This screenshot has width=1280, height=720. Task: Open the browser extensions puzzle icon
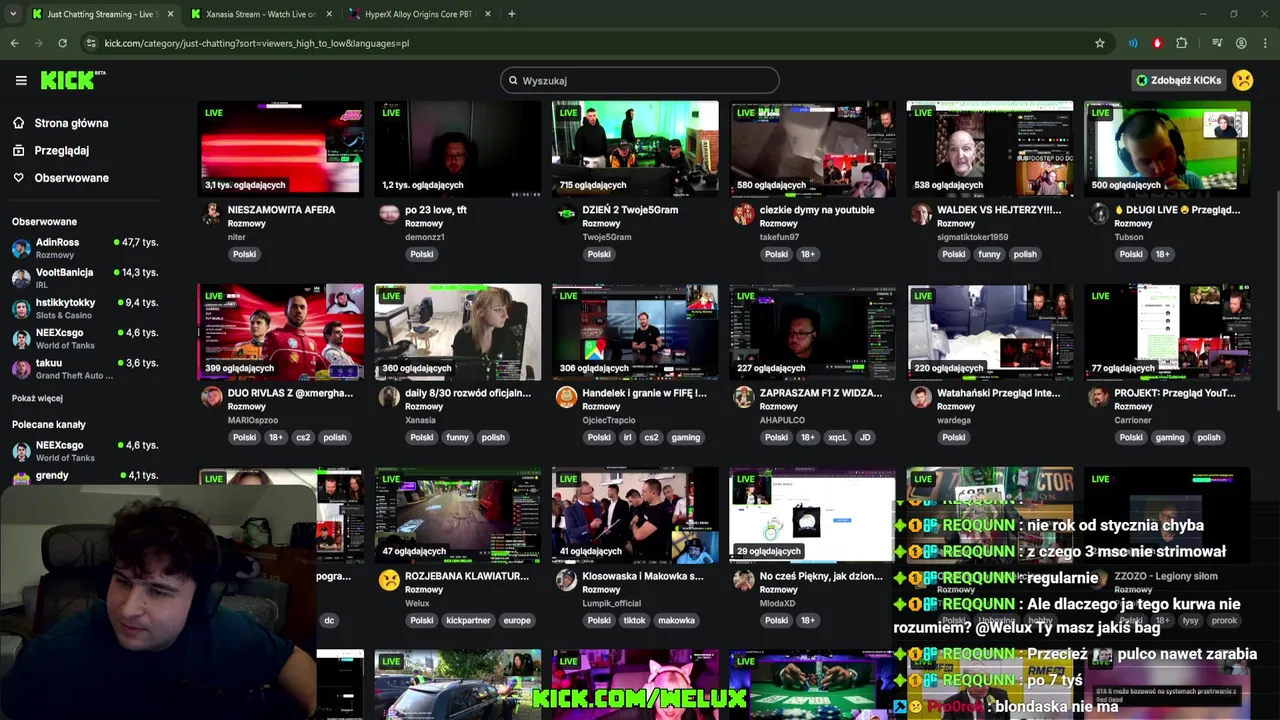click(1182, 43)
